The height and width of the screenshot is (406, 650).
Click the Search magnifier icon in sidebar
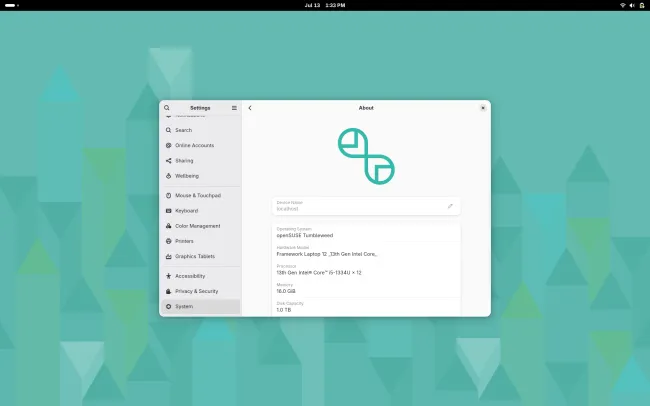168,130
